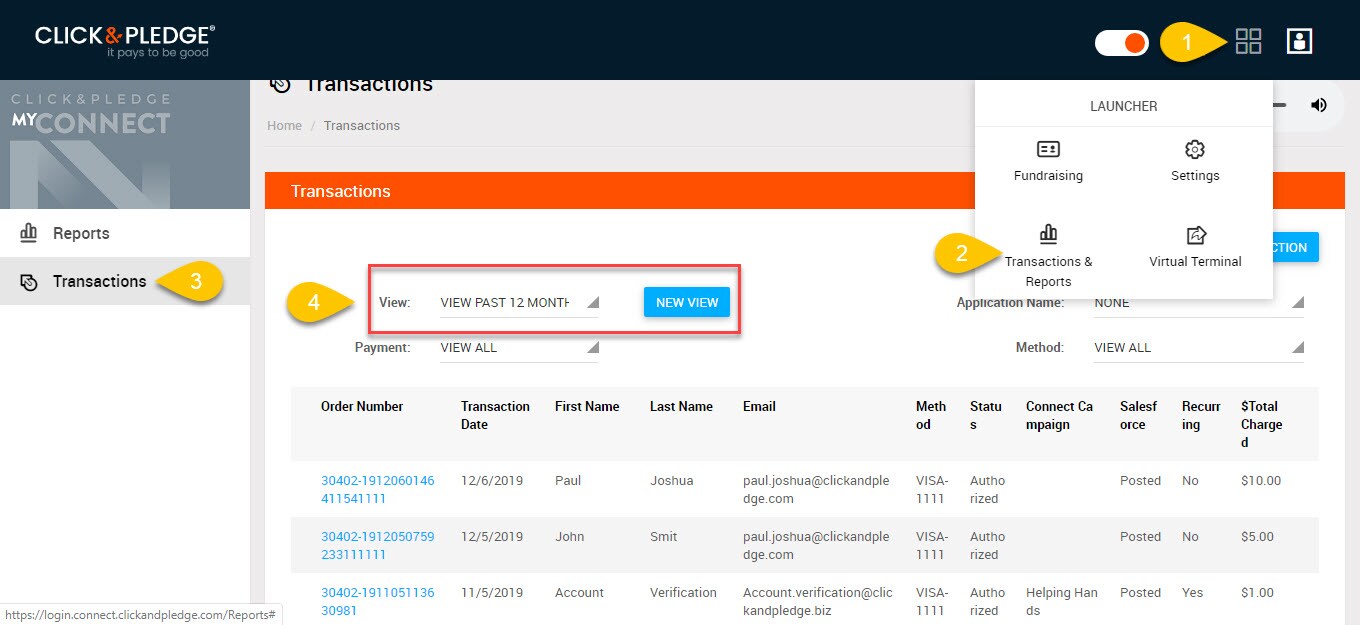Click the $5.00 total charged cell
The image size is (1360, 625).
pyautogui.click(x=1258, y=536)
